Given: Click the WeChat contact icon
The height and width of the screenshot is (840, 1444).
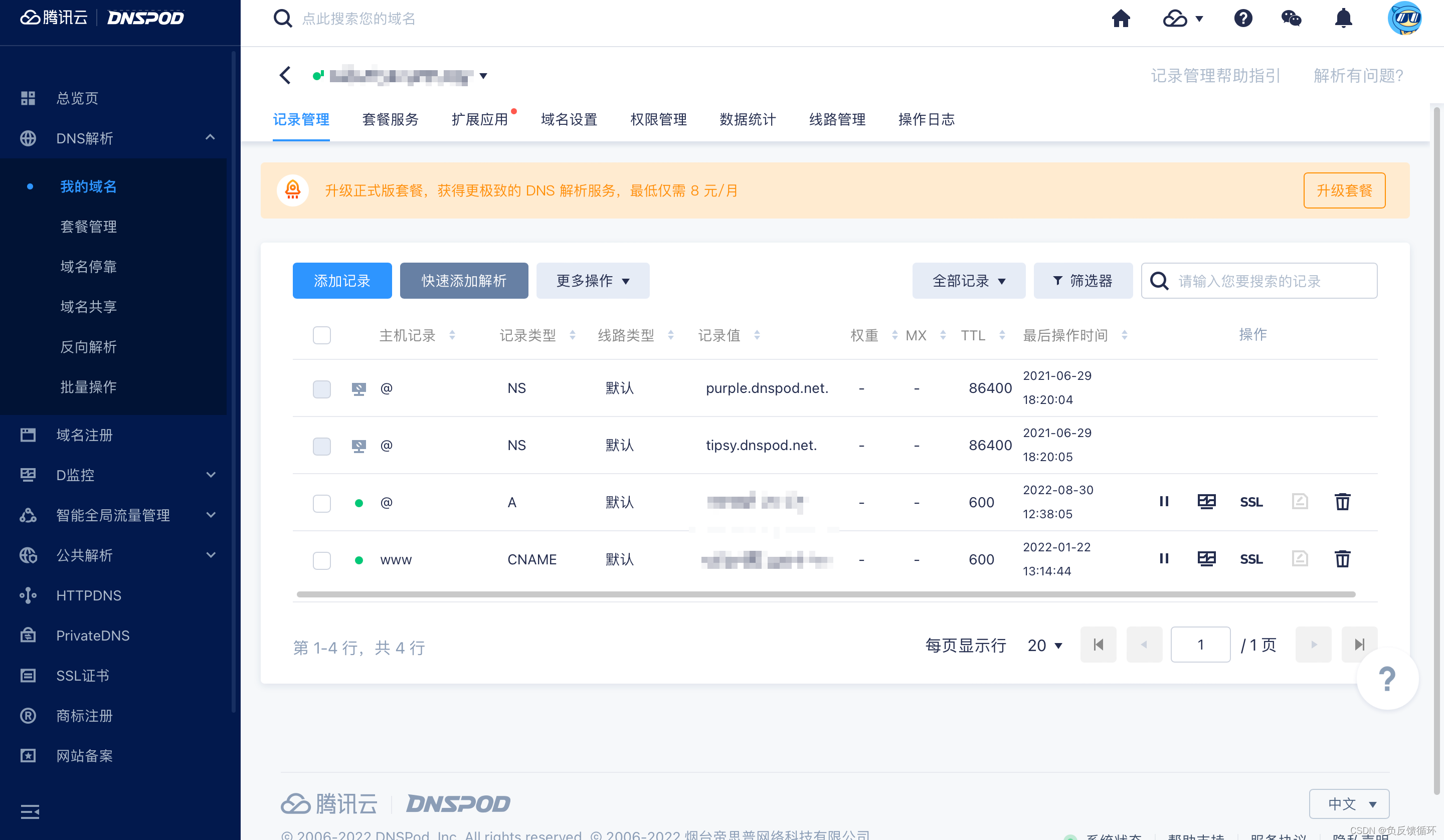Looking at the screenshot, I should point(1292,18).
